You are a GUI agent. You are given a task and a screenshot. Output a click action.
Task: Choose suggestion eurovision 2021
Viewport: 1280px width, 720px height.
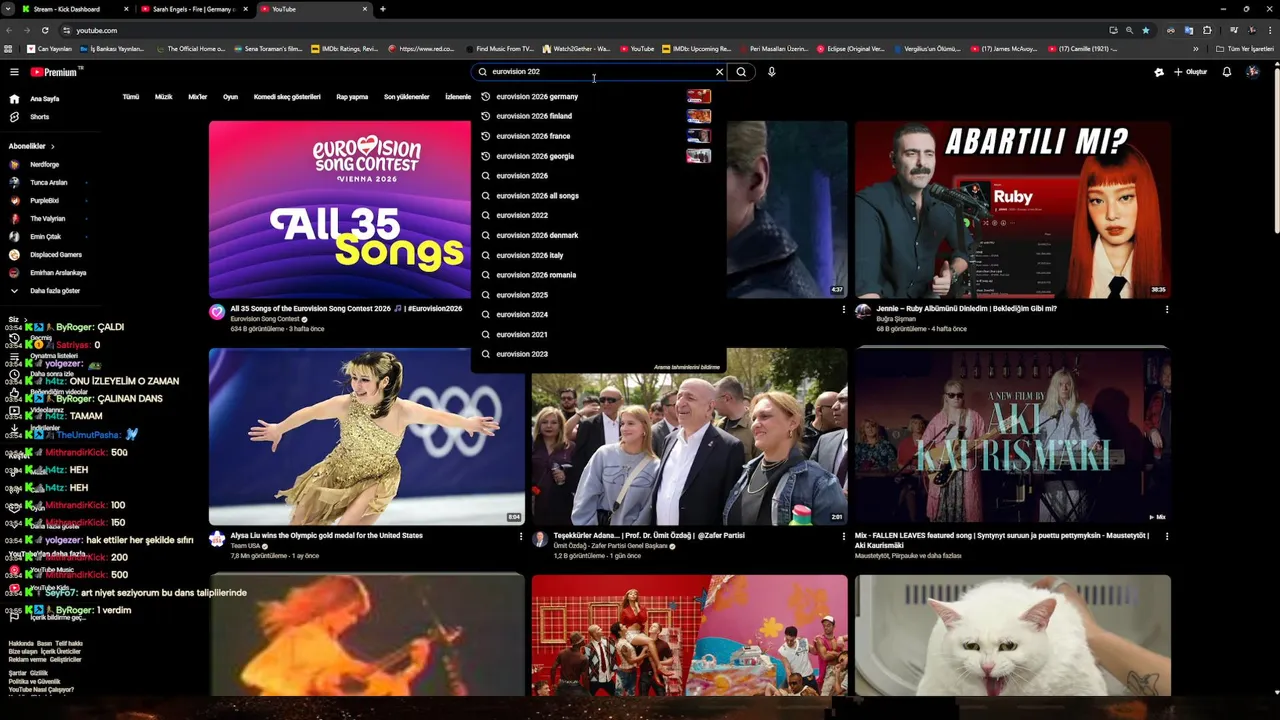[598, 334]
